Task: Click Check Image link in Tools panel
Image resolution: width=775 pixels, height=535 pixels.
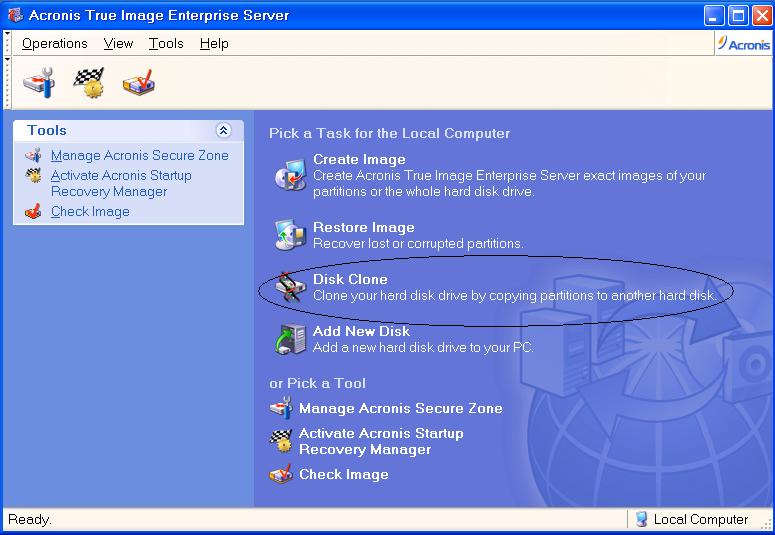Action: click(90, 212)
